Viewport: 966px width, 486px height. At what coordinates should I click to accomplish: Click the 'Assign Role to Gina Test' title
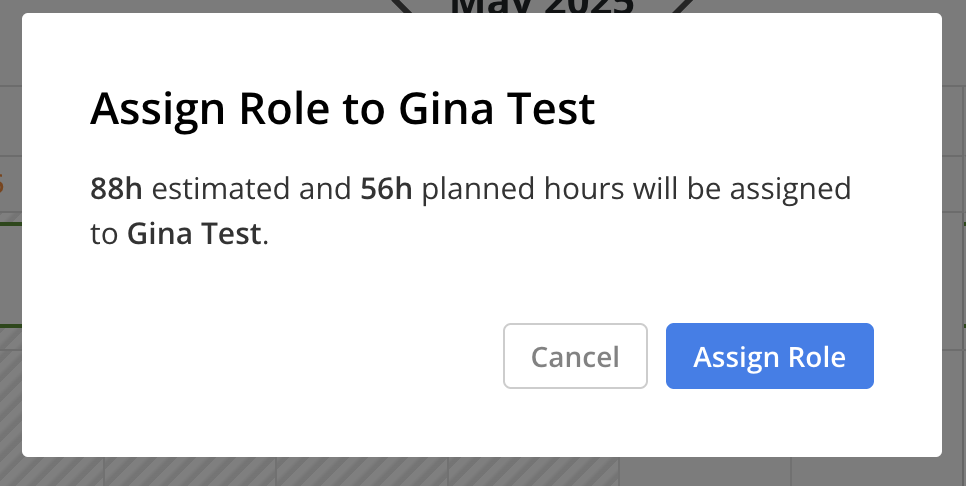pos(343,108)
